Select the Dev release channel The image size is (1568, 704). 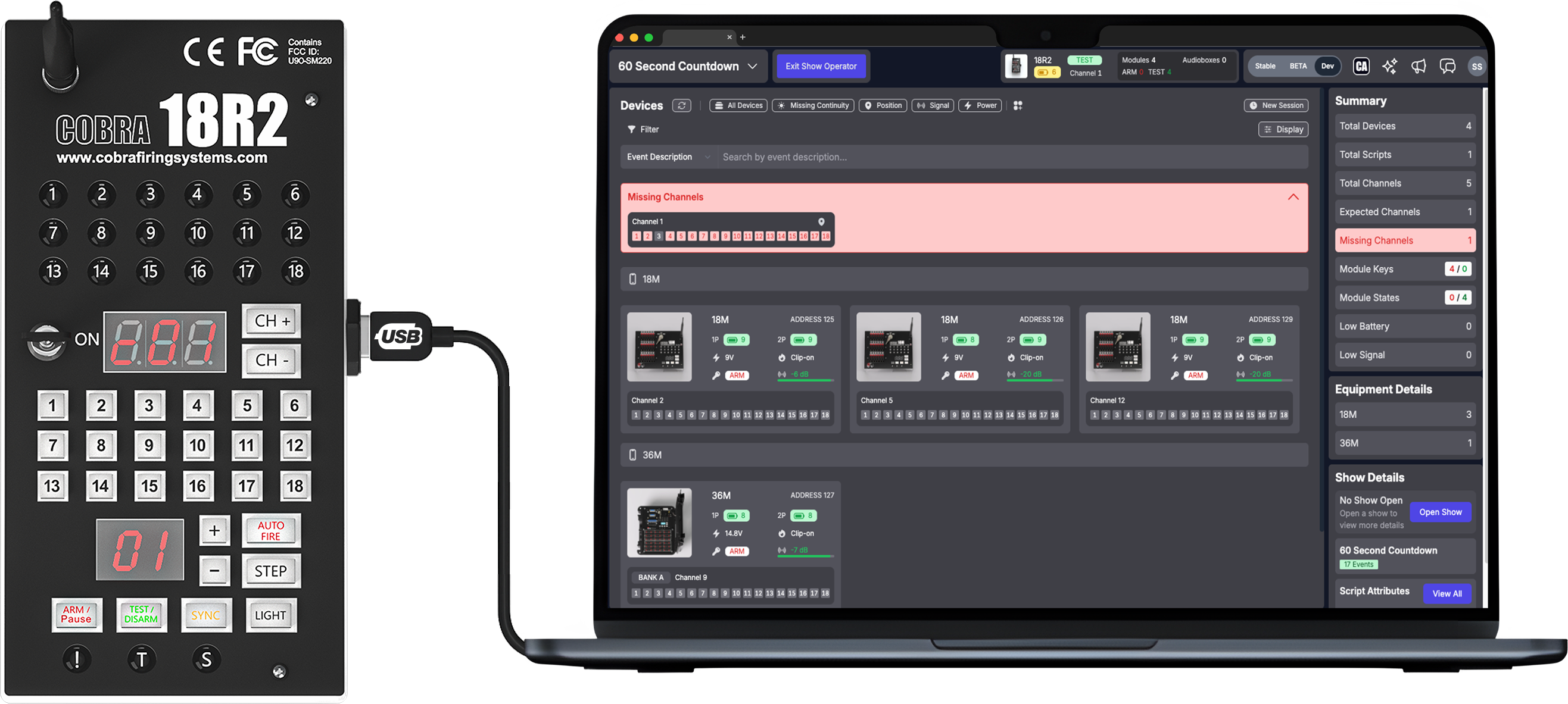coord(1327,66)
